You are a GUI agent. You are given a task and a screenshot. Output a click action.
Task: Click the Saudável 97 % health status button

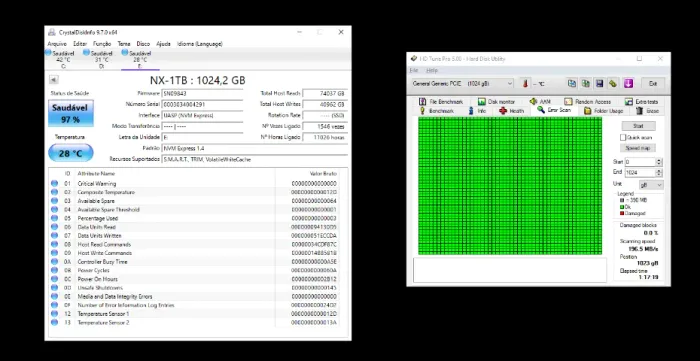coord(71,113)
